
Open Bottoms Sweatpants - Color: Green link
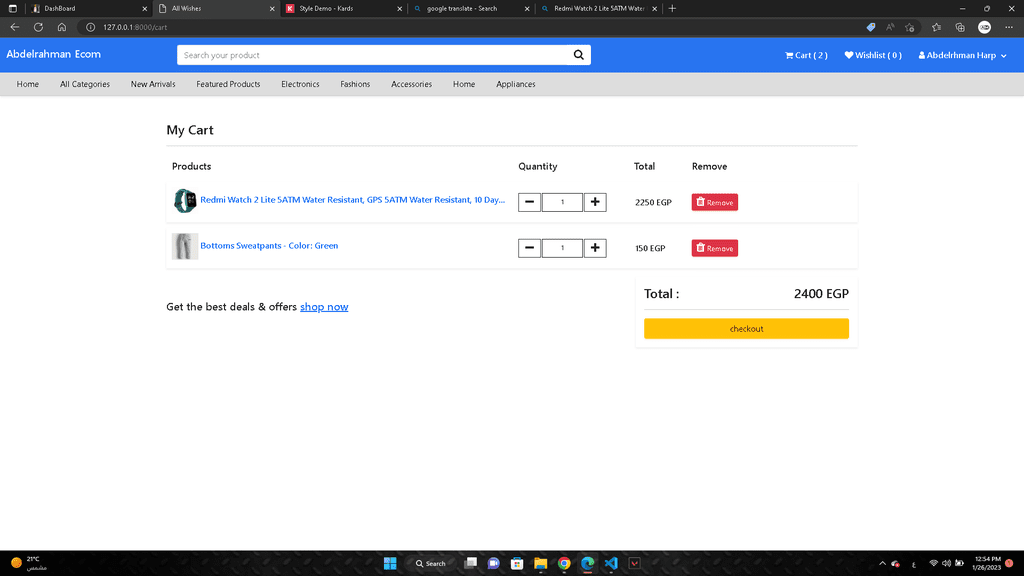[x=269, y=246]
